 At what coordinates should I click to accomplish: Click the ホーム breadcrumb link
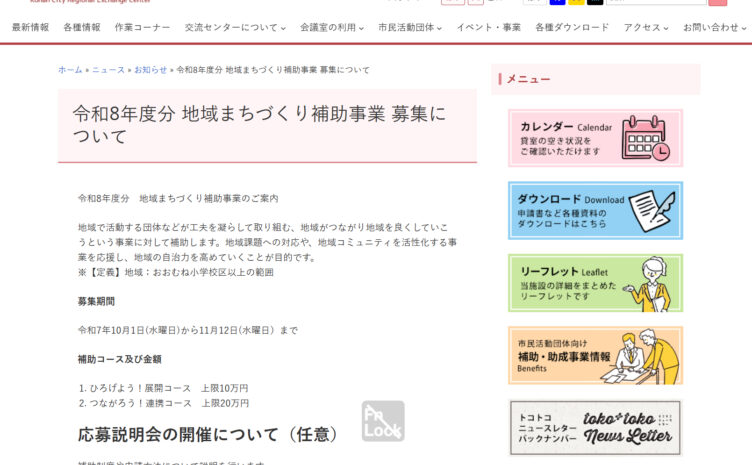tap(70, 70)
